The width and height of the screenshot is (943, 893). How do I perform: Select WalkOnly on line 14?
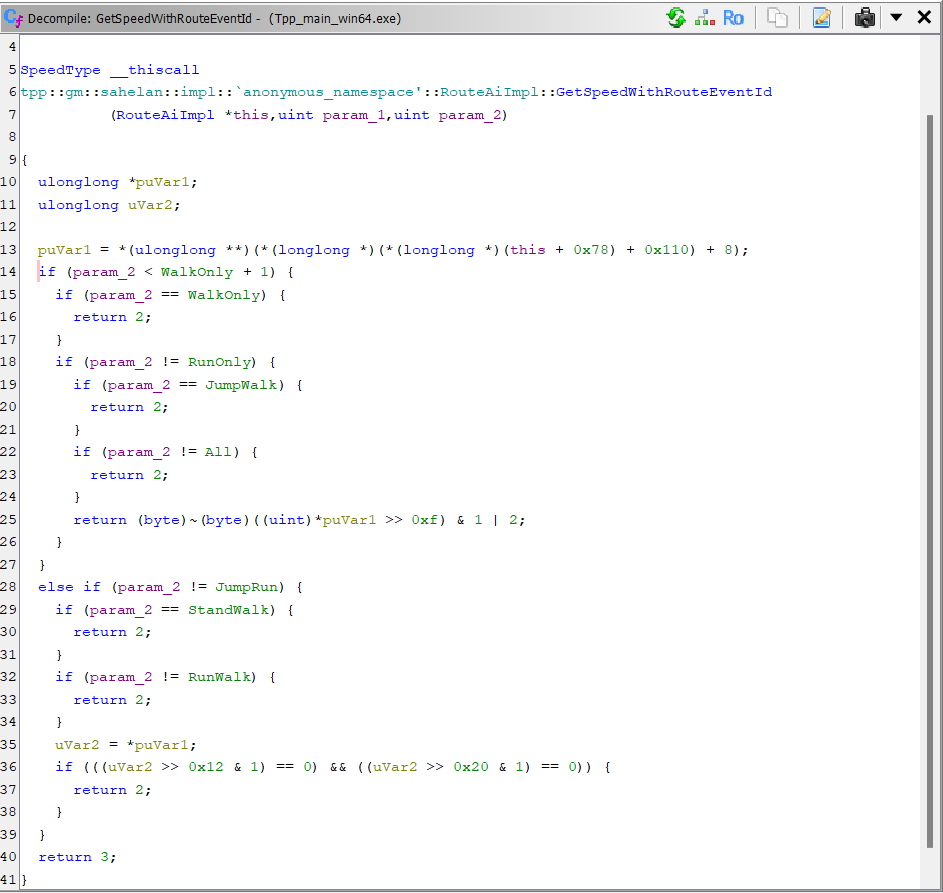click(x=197, y=272)
